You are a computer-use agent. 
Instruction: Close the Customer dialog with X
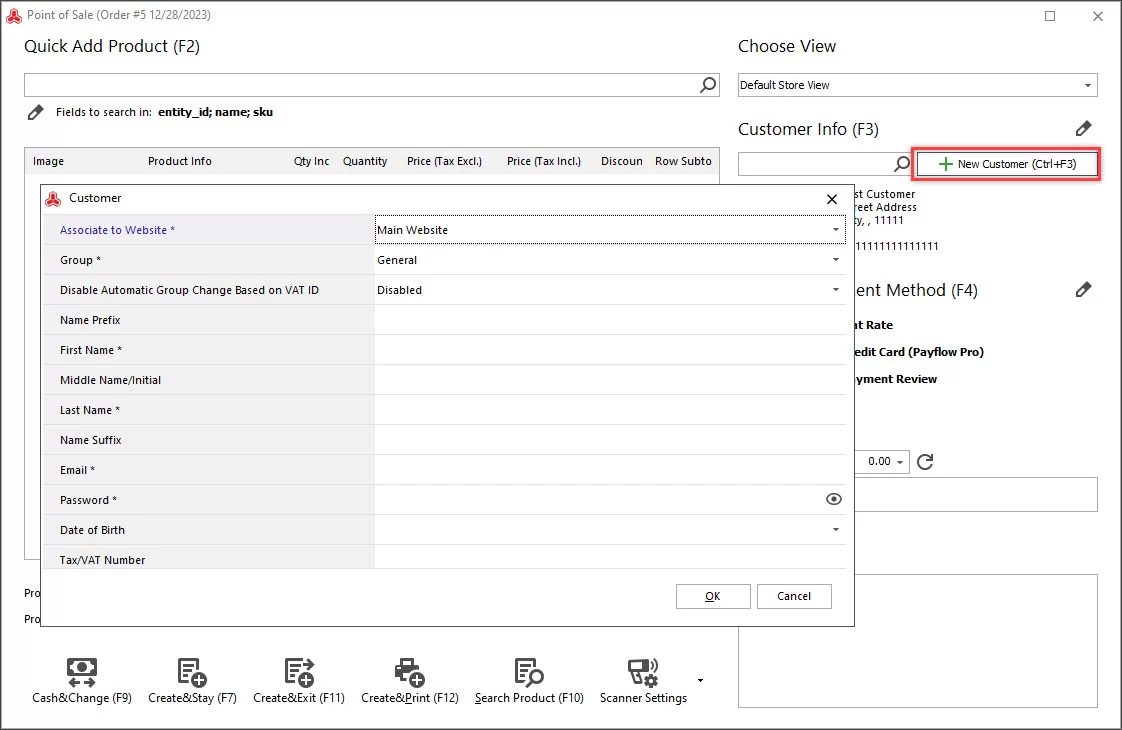click(x=831, y=199)
